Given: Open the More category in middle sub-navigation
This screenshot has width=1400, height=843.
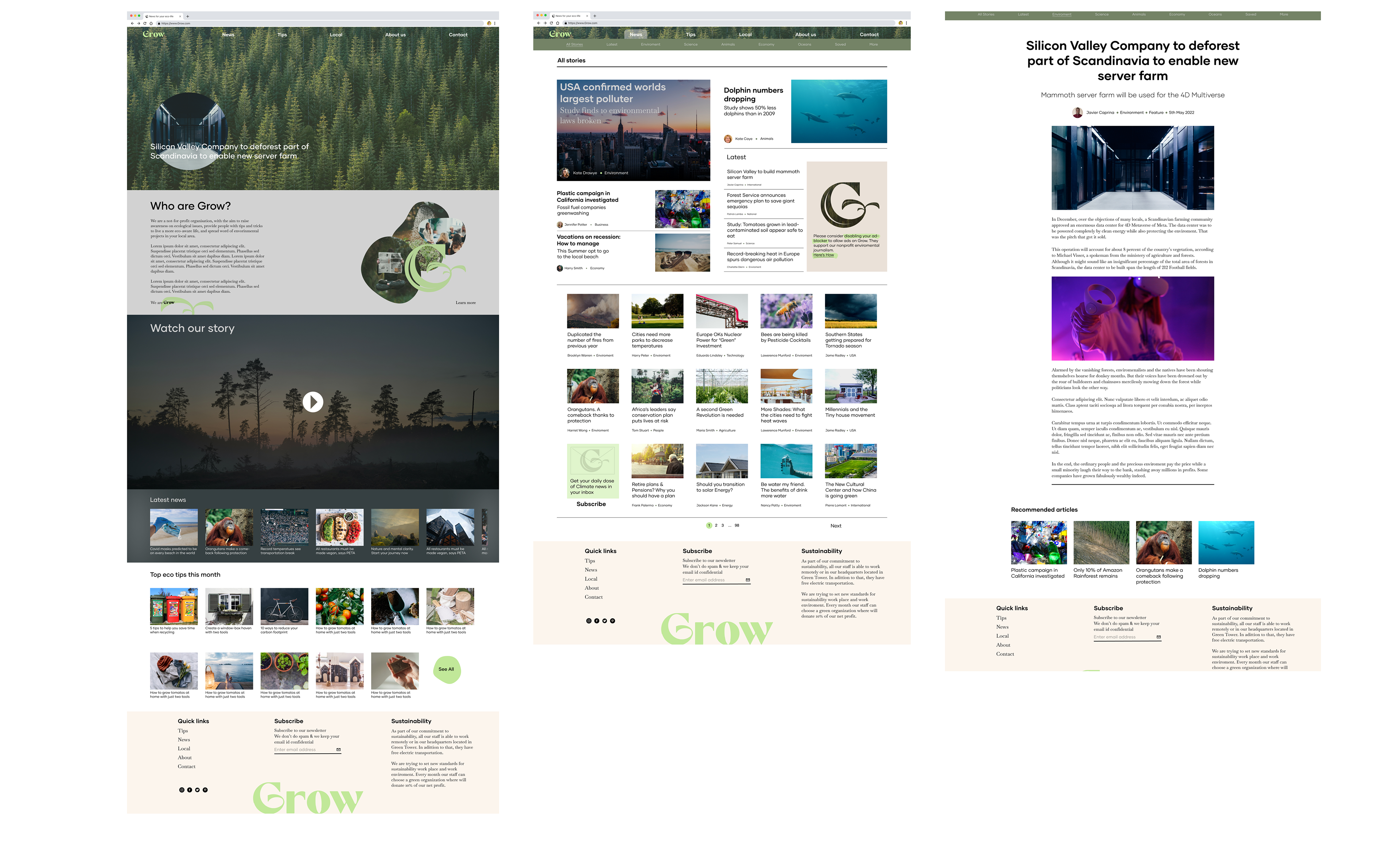Looking at the screenshot, I should pyautogui.click(x=873, y=44).
